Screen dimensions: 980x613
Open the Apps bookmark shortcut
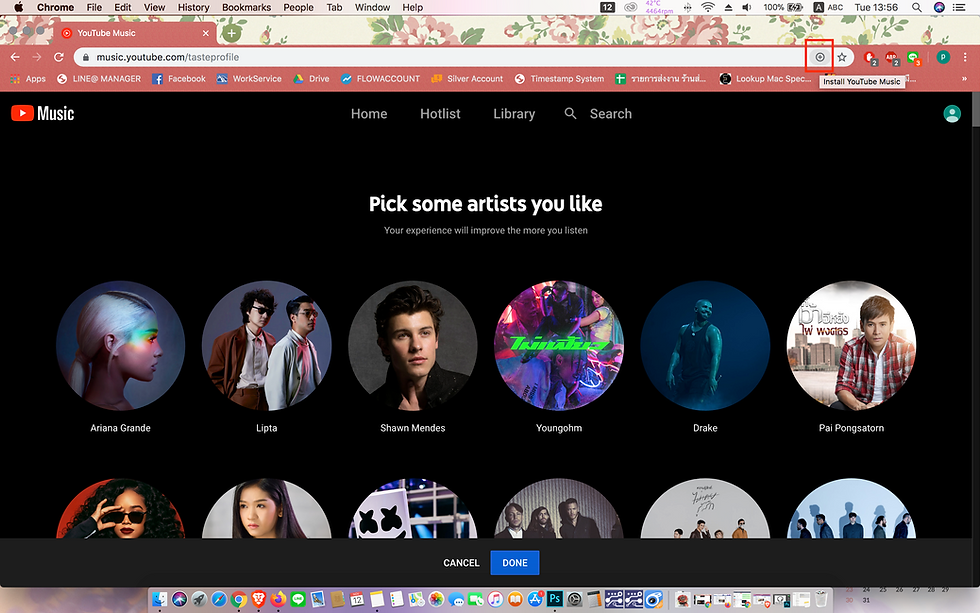pos(28,79)
